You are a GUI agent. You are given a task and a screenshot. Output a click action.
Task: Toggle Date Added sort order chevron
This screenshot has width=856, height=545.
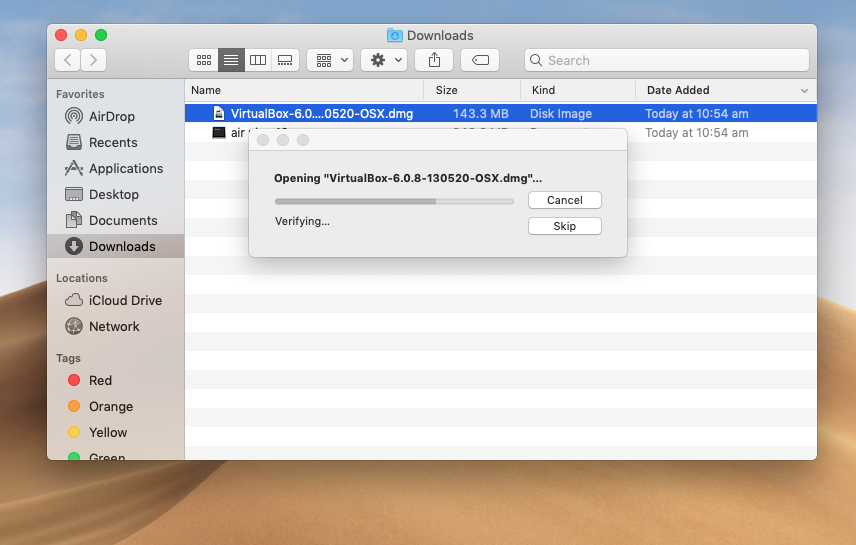pyautogui.click(x=804, y=91)
